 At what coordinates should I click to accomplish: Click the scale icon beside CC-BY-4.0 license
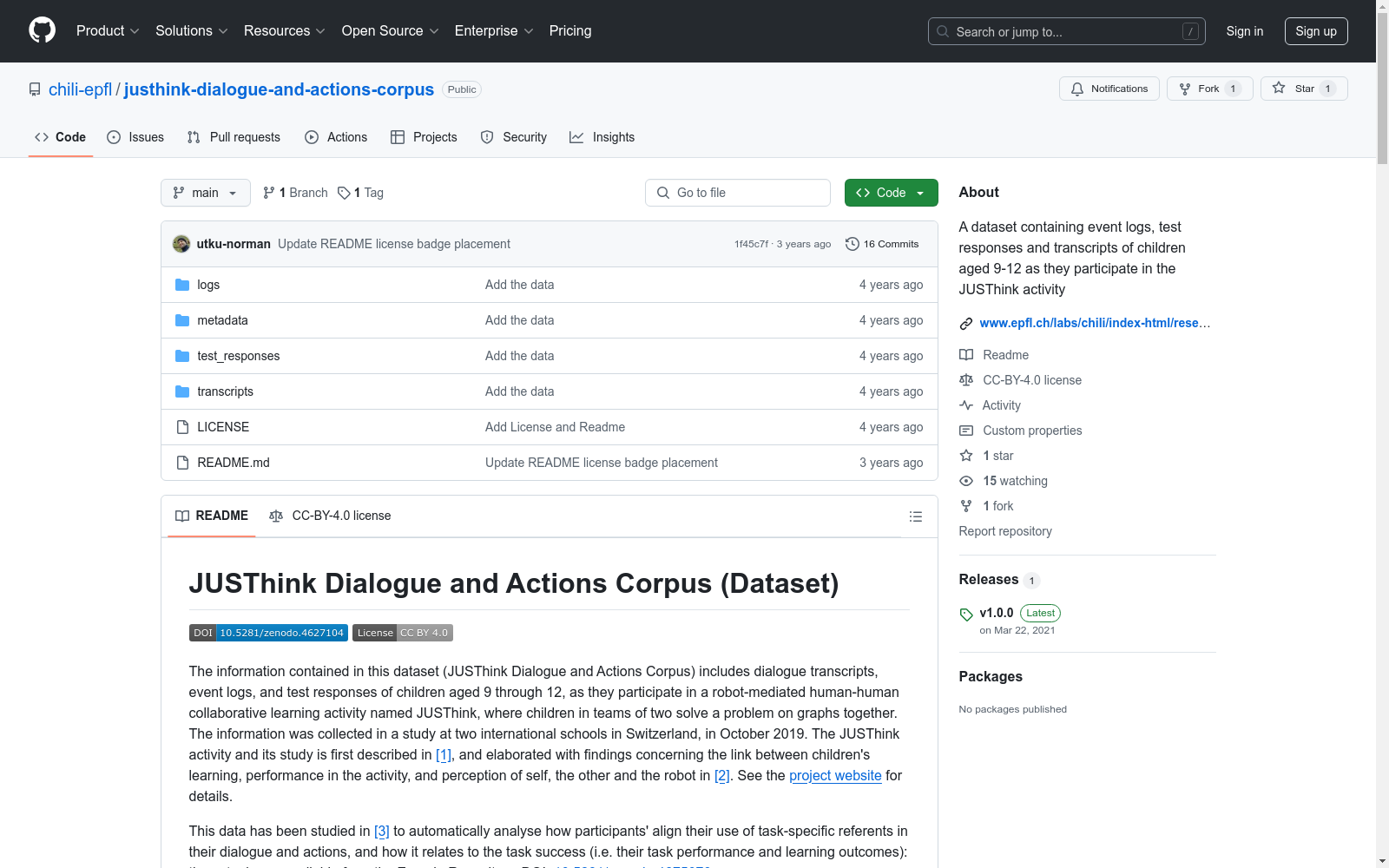coord(966,380)
